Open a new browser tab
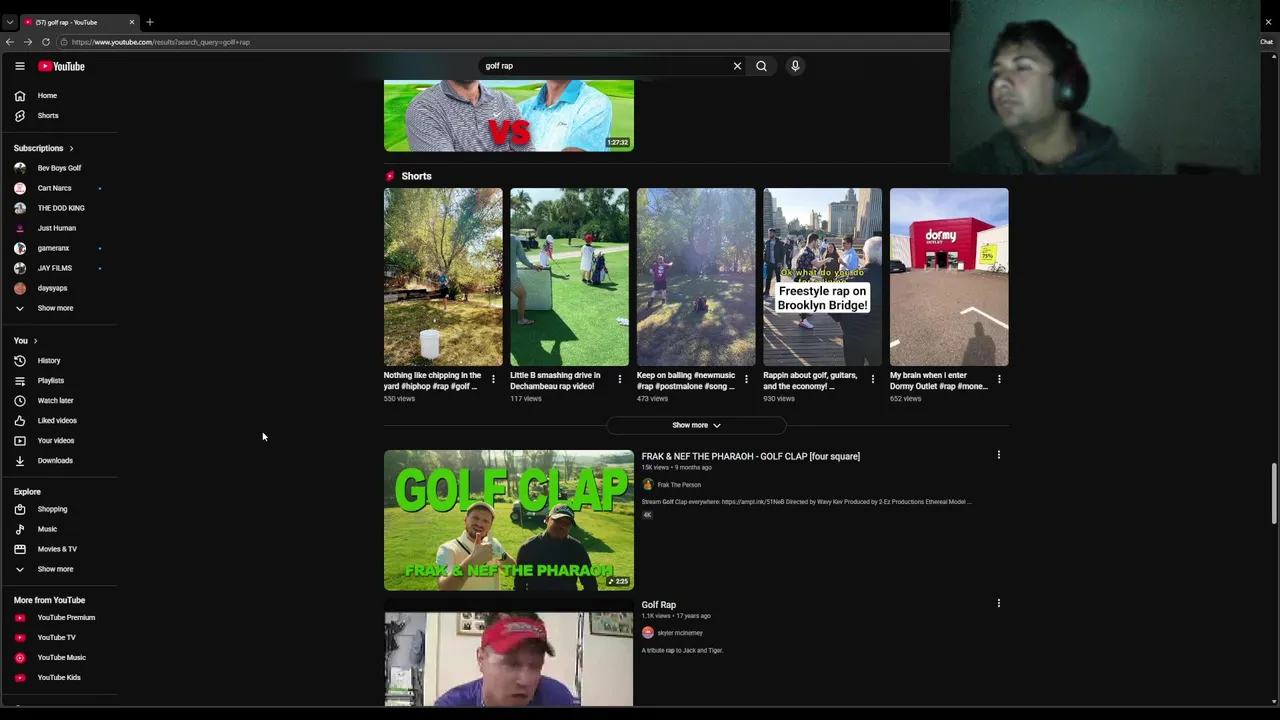The width and height of the screenshot is (1280, 720). coord(150,22)
